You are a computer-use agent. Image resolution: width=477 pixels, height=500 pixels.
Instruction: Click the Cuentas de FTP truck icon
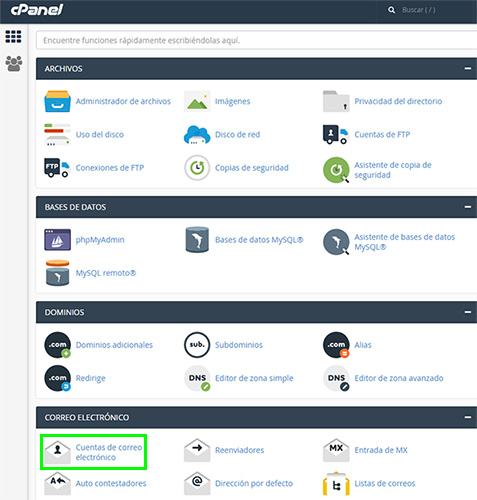336,135
